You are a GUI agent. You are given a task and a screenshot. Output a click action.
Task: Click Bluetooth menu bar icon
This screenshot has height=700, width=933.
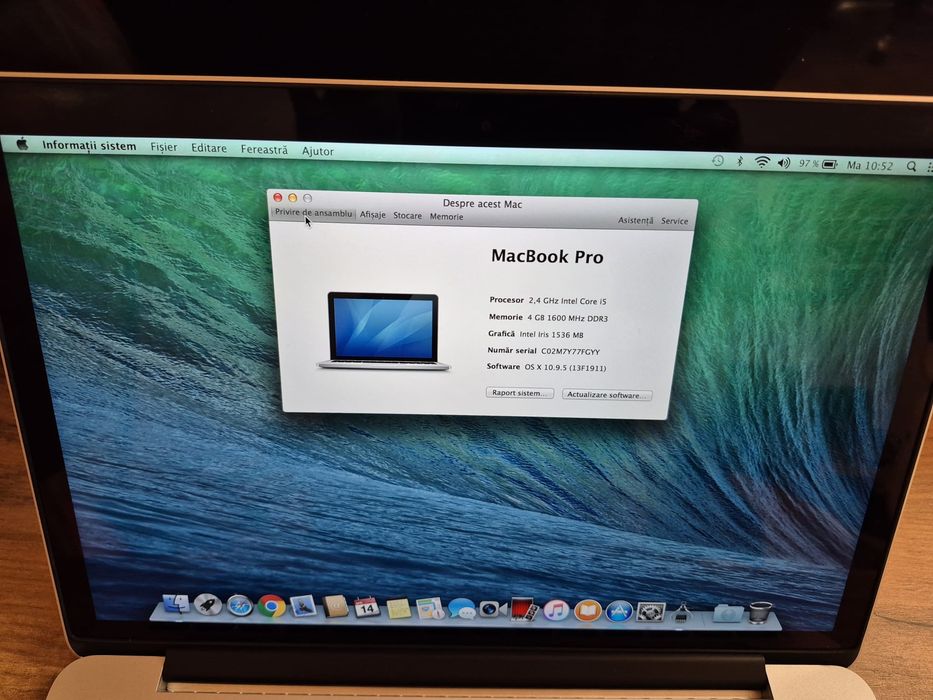point(740,161)
